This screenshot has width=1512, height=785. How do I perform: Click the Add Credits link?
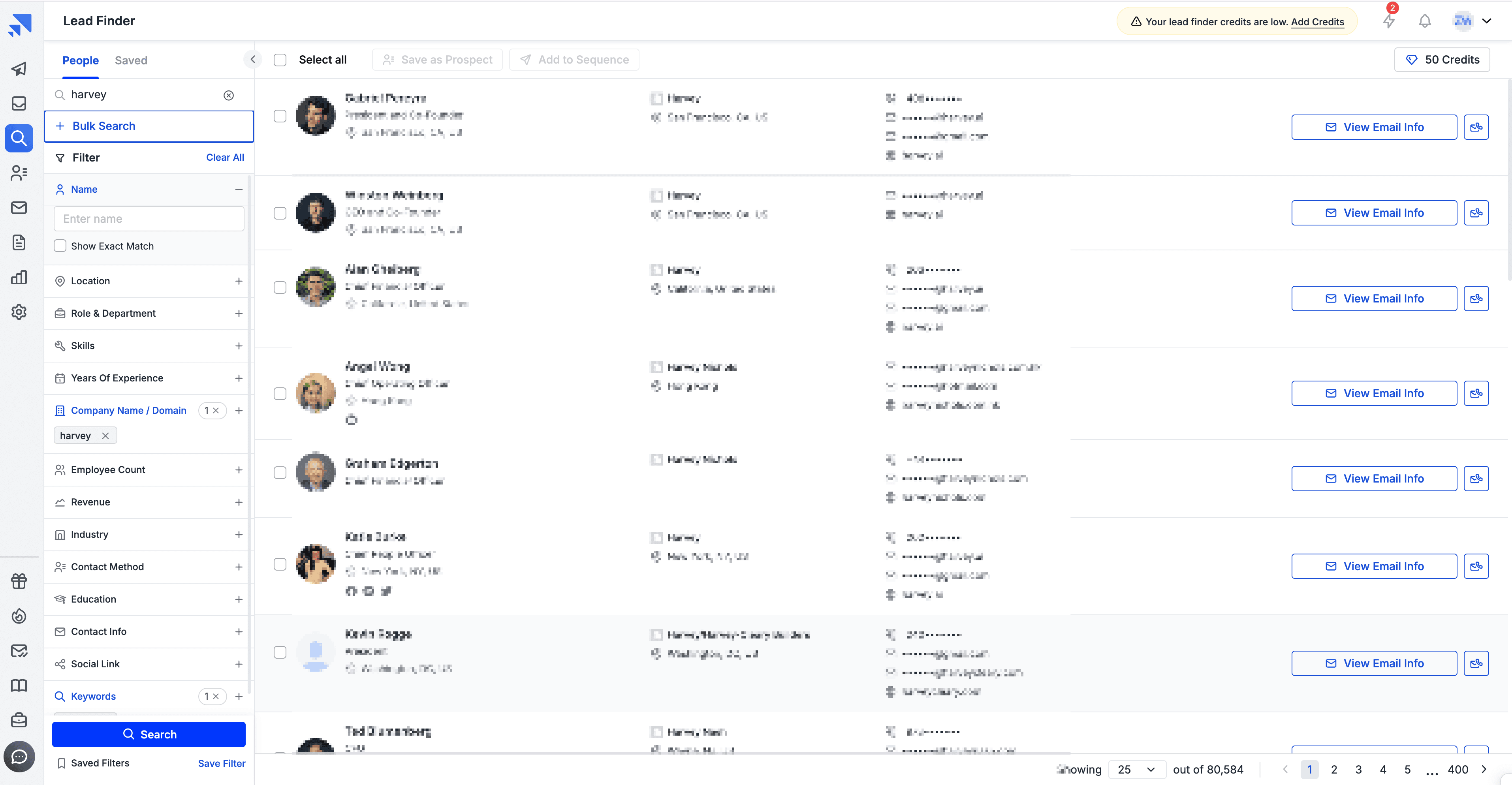[1317, 22]
